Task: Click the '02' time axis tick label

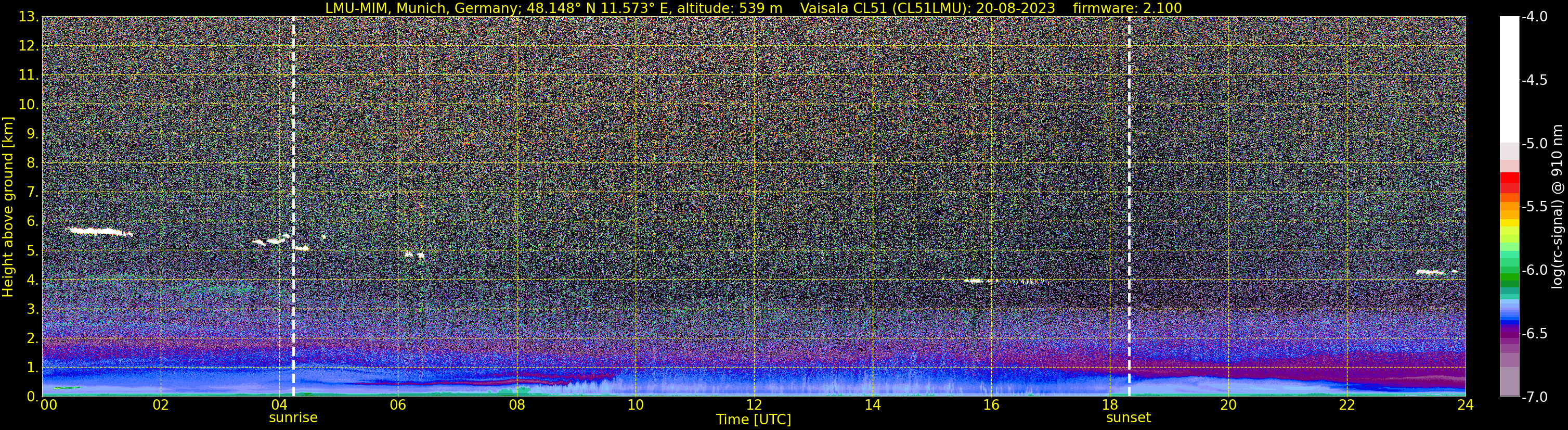Action: 160,405
